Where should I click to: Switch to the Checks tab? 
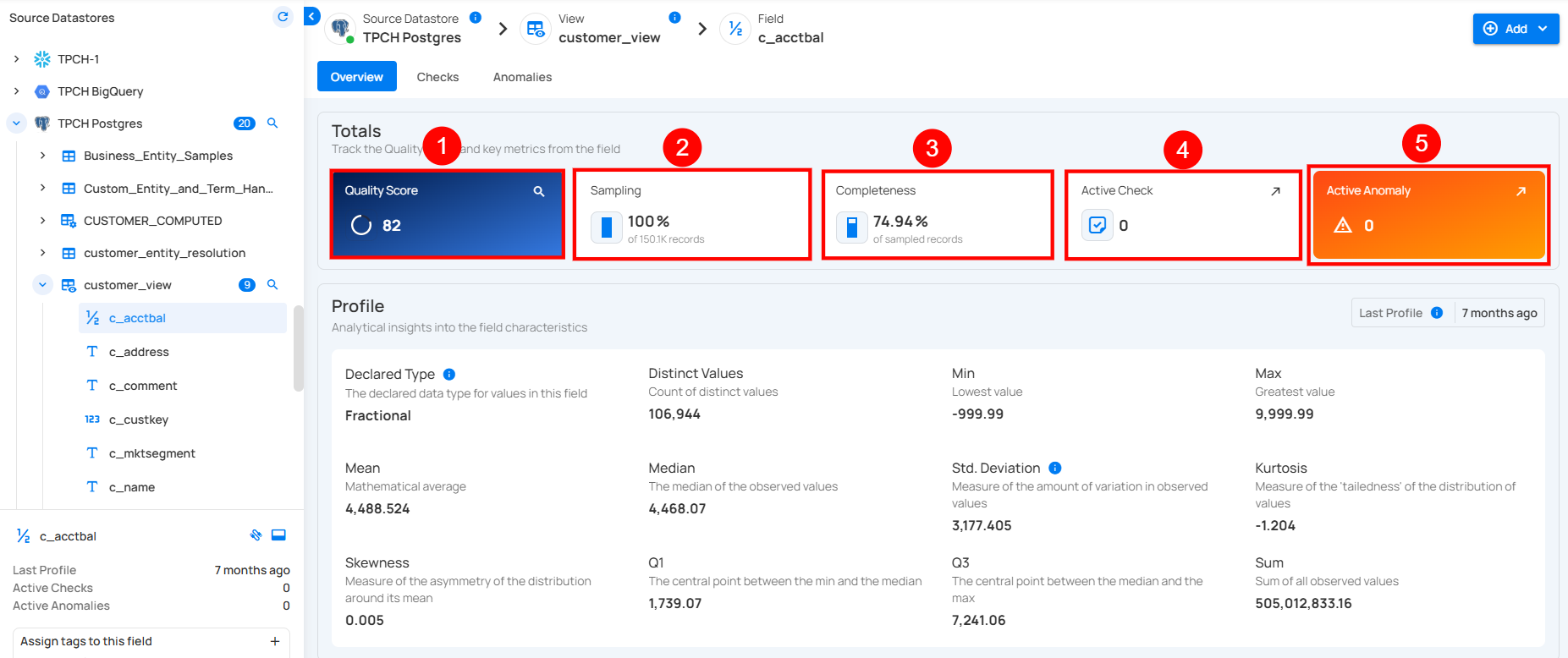click(437, 77)
